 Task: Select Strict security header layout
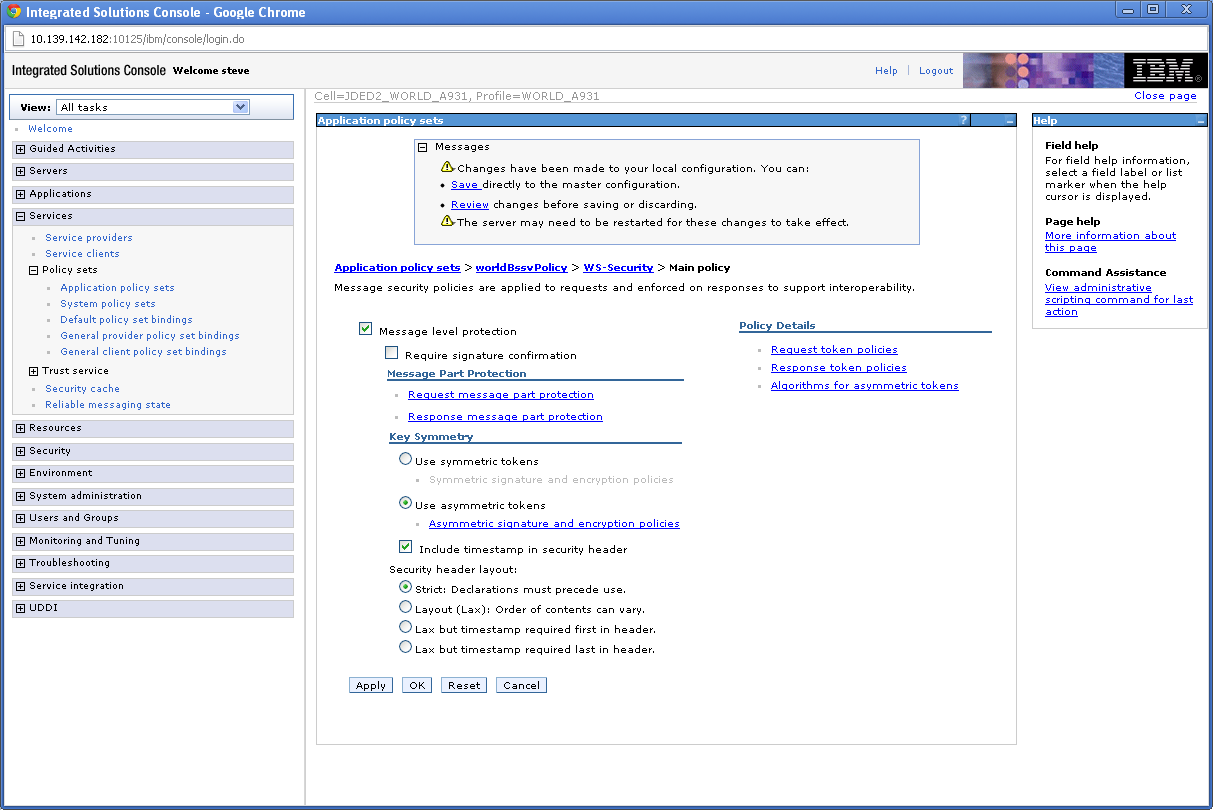(405, 587)
